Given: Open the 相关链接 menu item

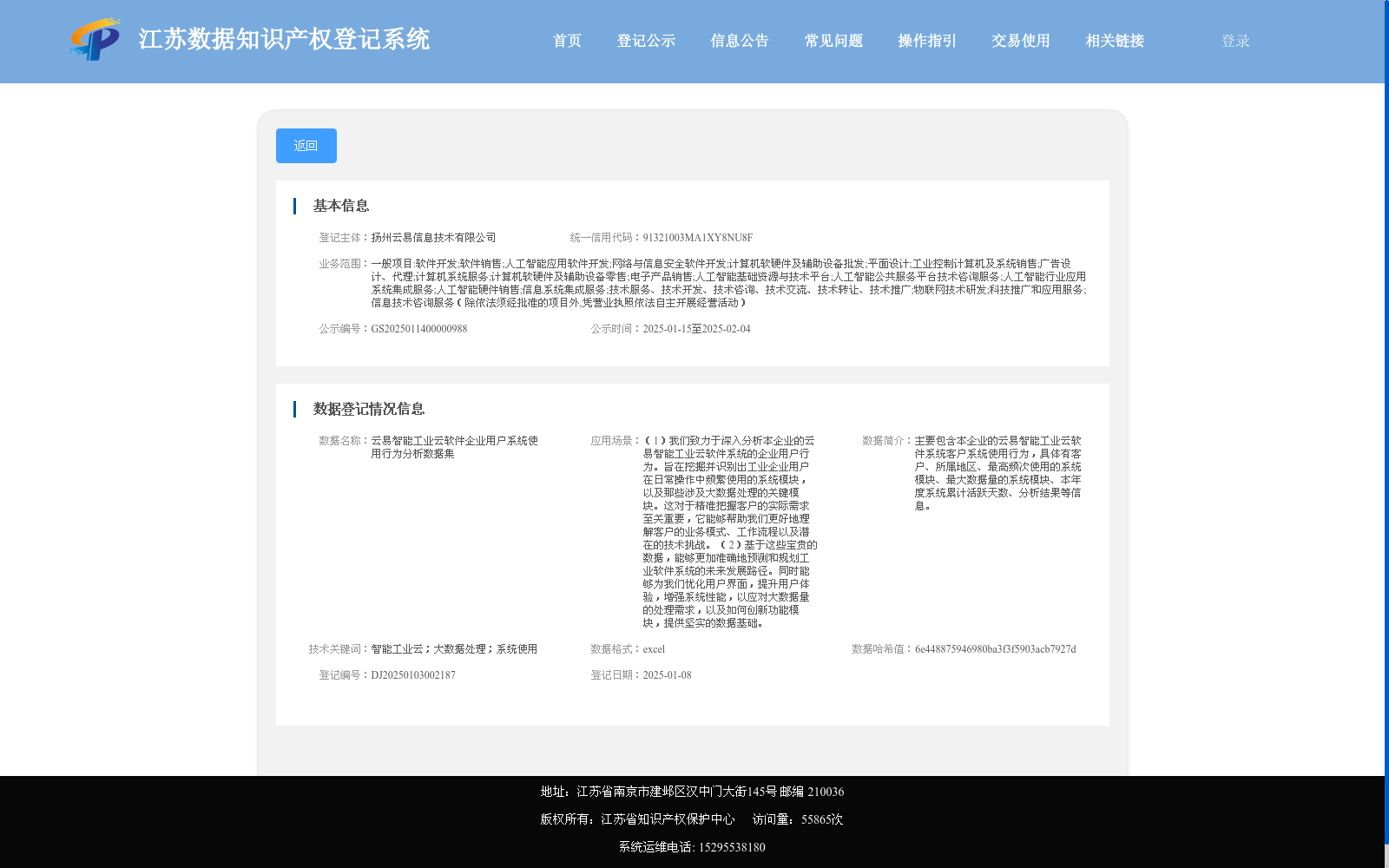Looking at the screenshot, I should click(x=1115, y=41).
